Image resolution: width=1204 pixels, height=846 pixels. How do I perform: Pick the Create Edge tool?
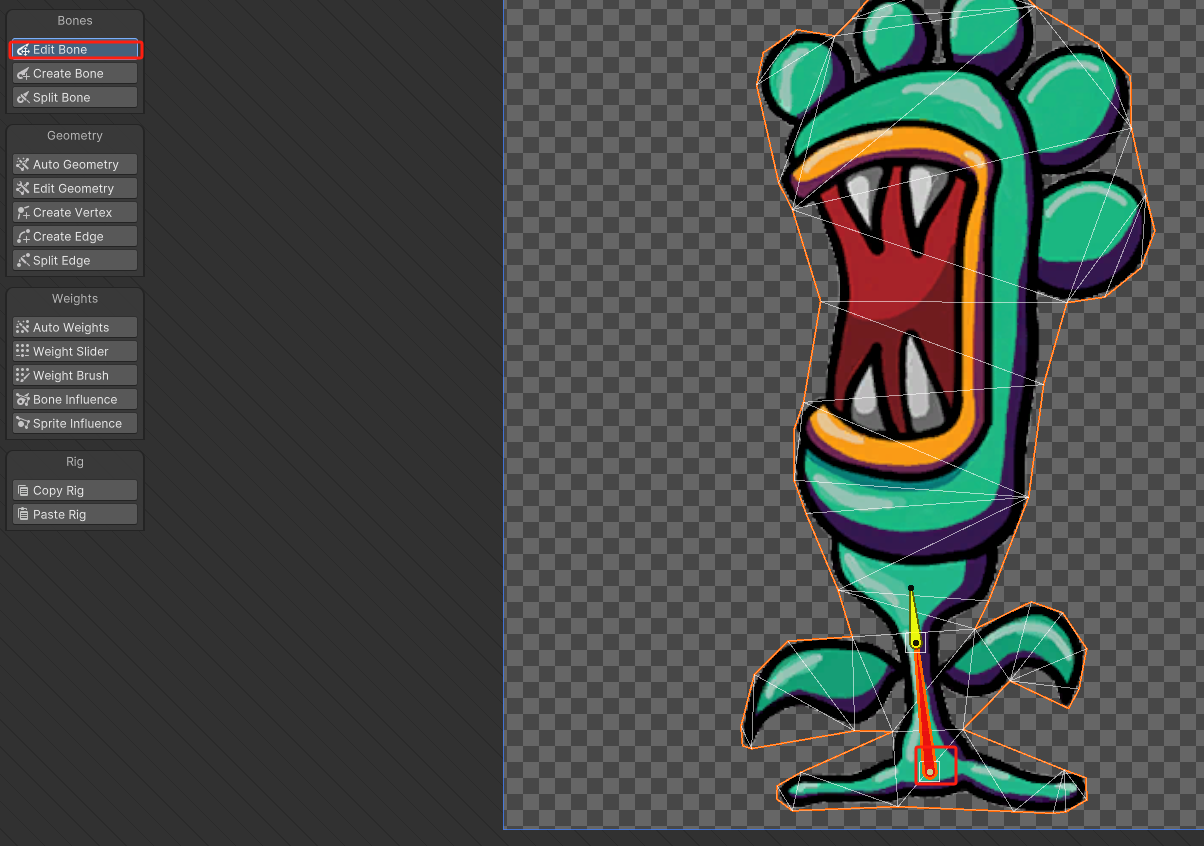coord(75,236)
